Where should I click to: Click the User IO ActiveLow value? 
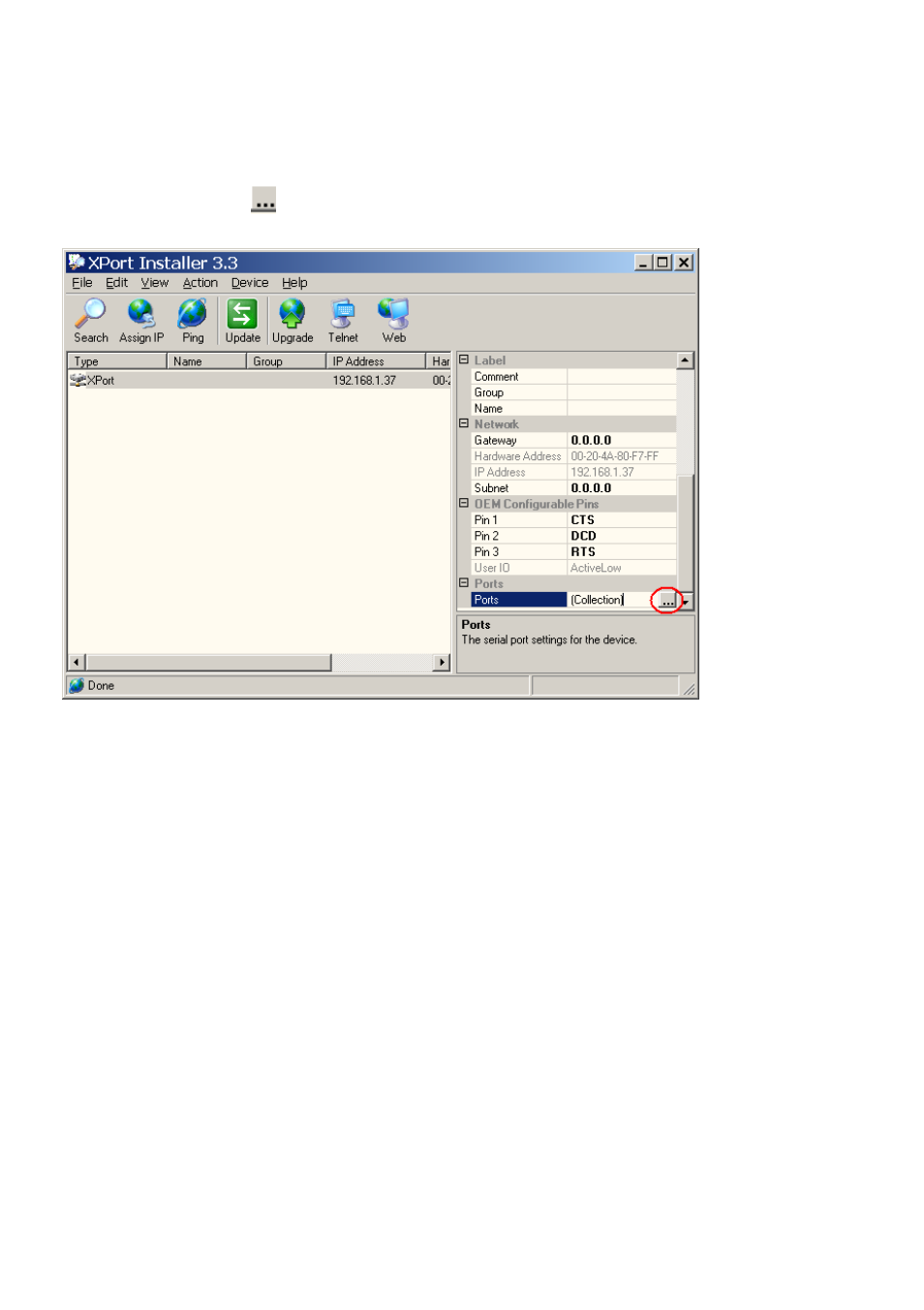pos(596,568)
